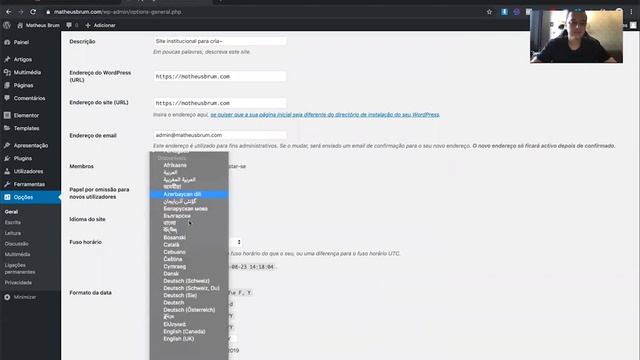Screen dimensions: 640x360
Task: Select Deutsch (Österreich) language option
Action: point(189,310)
